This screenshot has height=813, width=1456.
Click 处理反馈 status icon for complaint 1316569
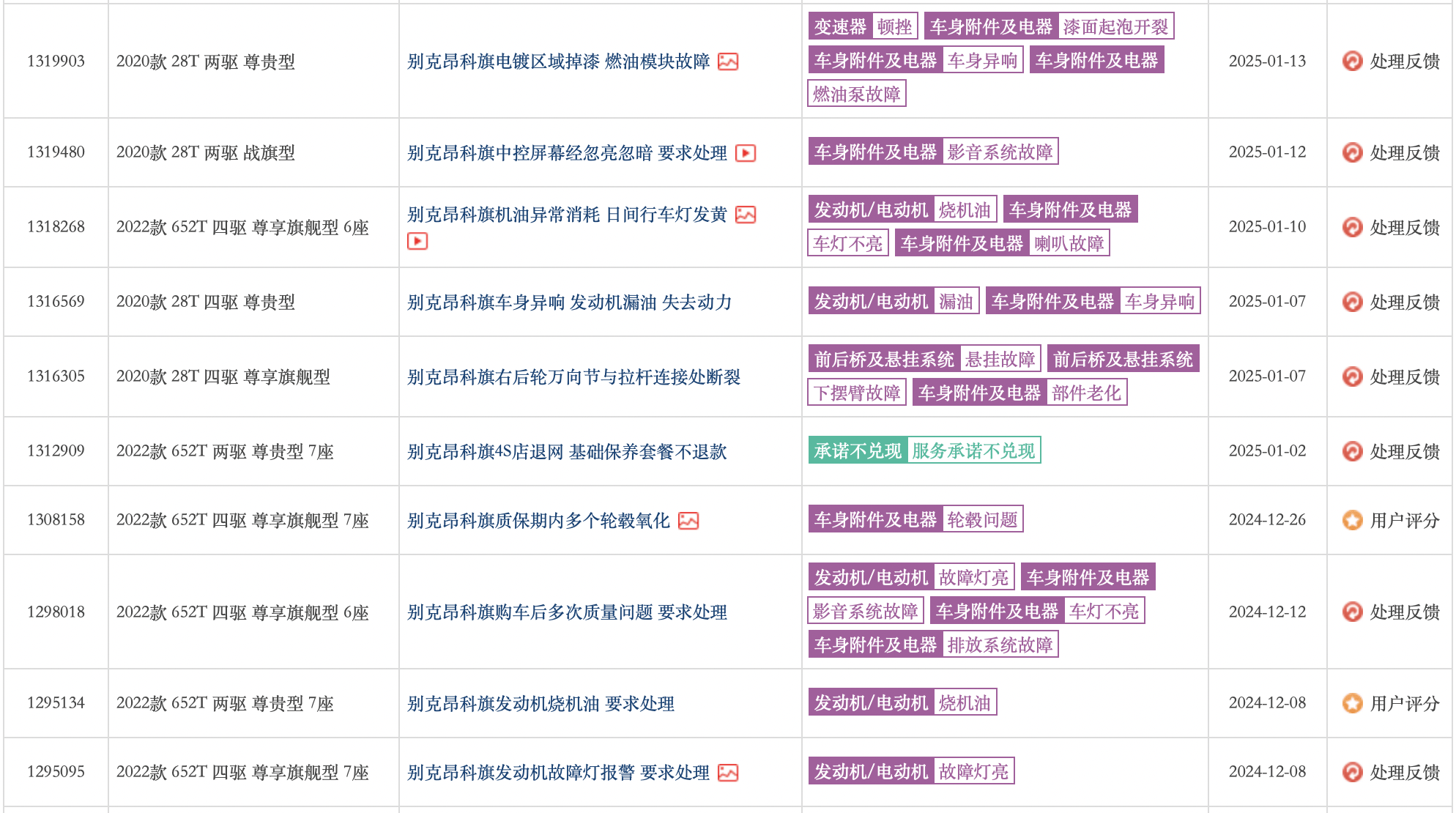coord(1352,302)
